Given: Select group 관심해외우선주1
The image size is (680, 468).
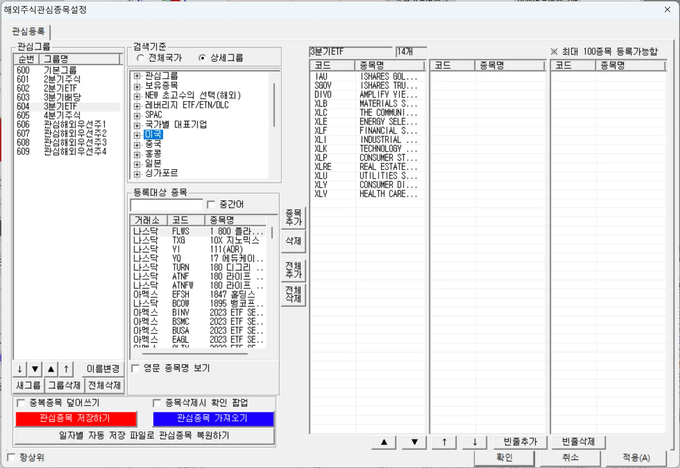Looking at the screenshot, I should (x=67, y=124).
